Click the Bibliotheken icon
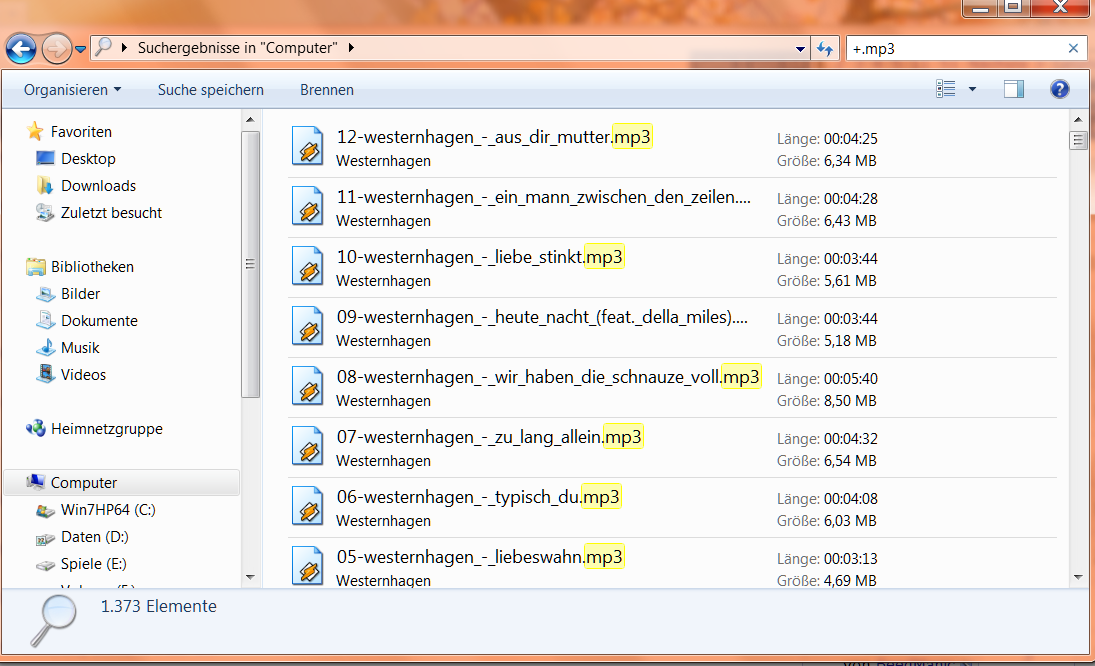Image resolution: width=1095 pixels, height=666 pixels. click(36, 266)
